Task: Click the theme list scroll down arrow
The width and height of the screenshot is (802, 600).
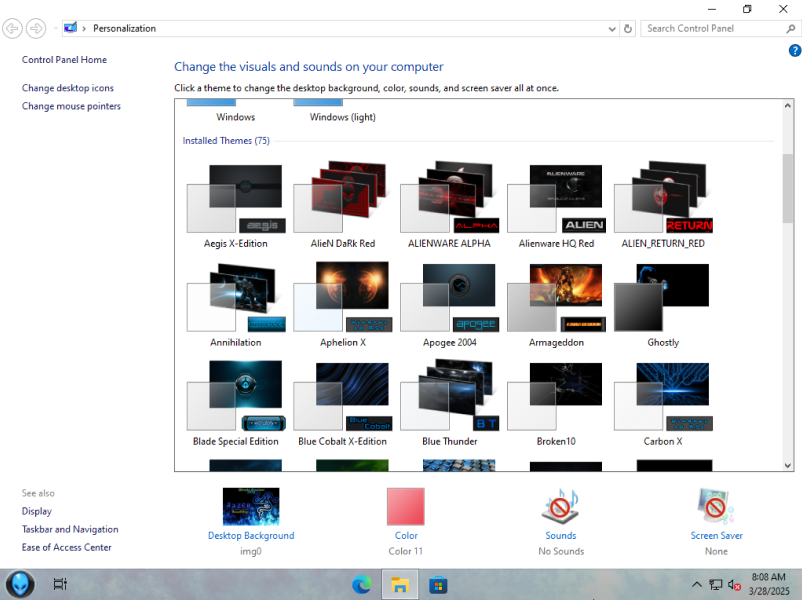Action: coord(788,465)
